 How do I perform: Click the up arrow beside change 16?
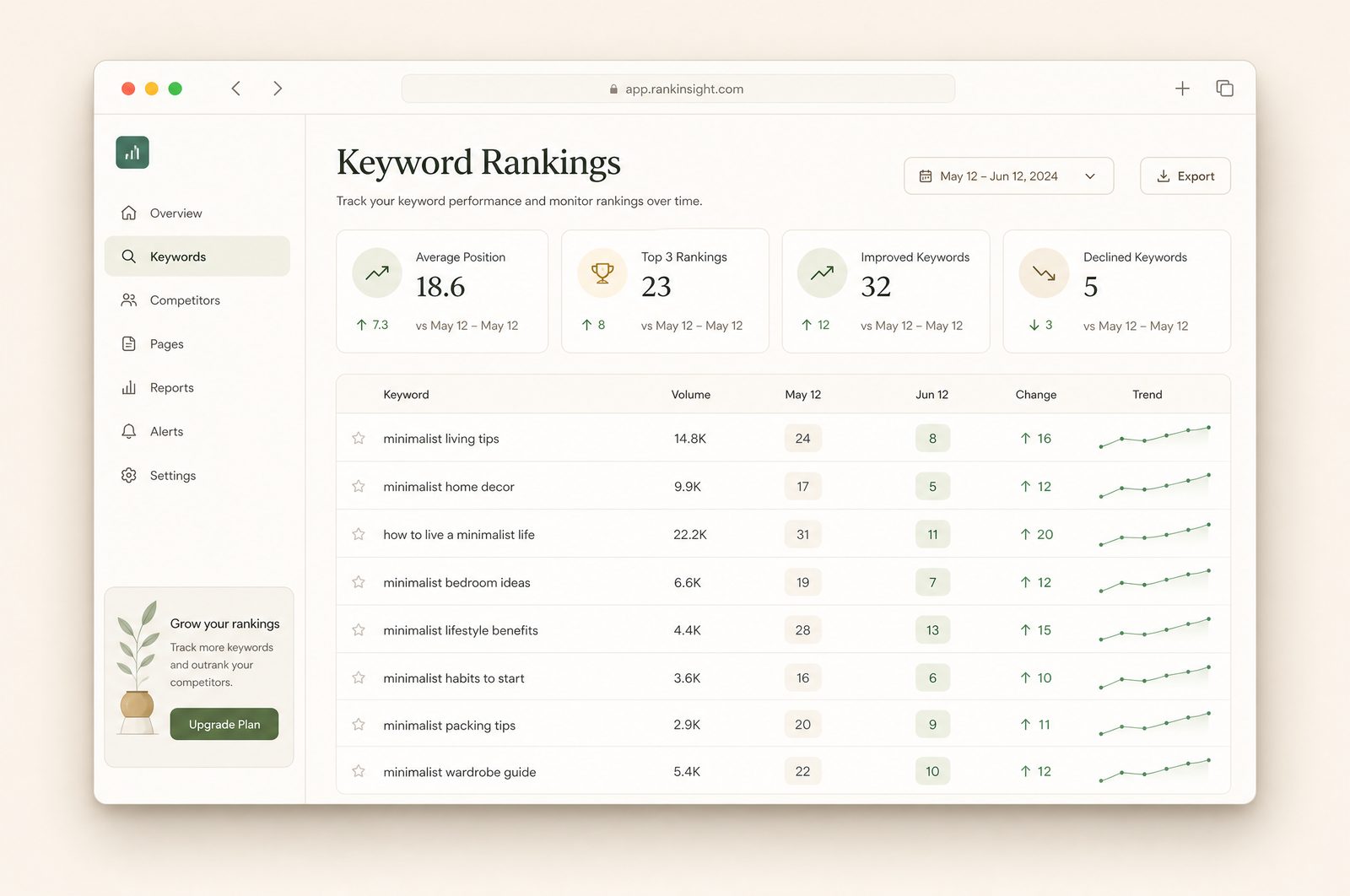click(1025, 438)
